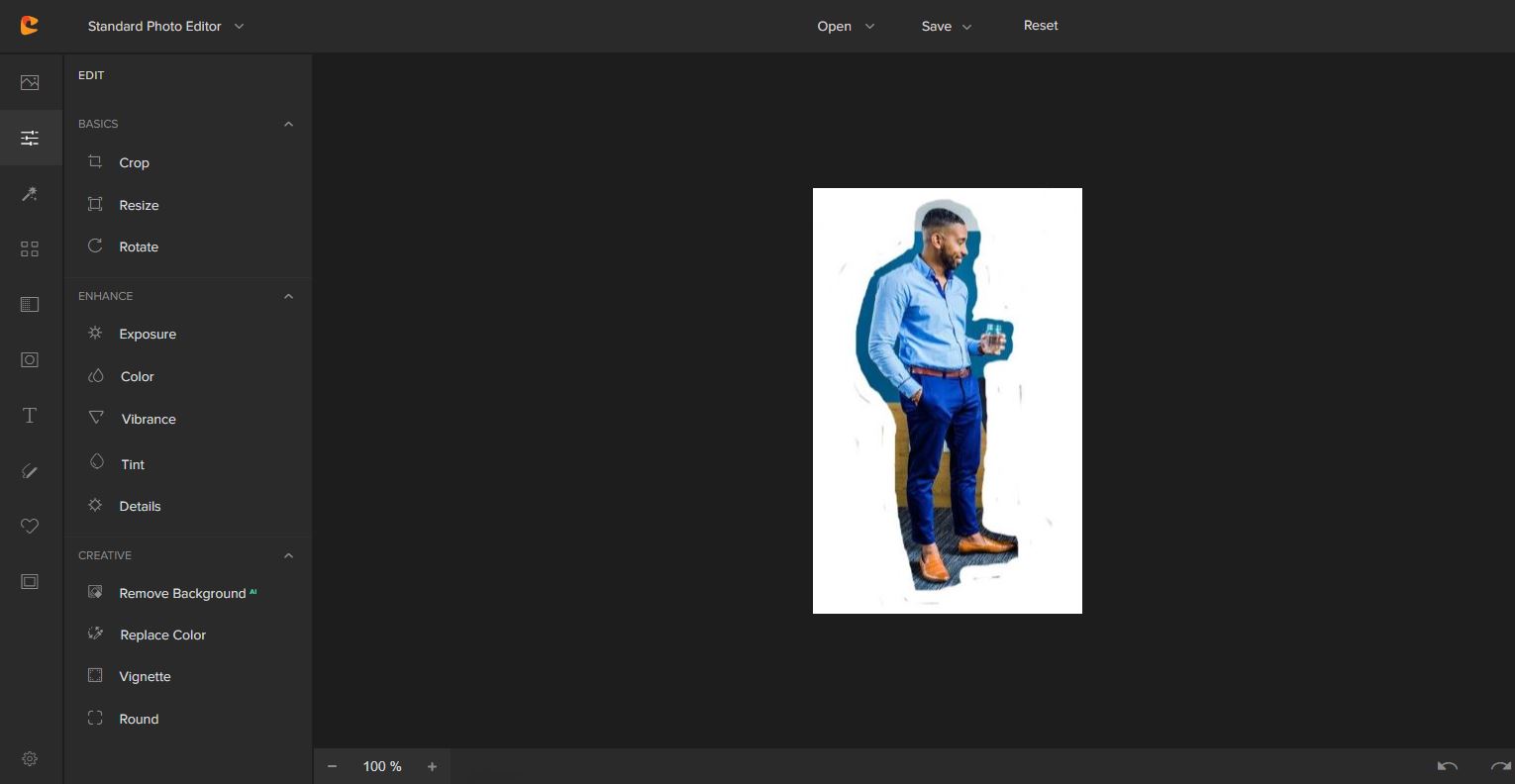Collapse the Basics section
This screenshot has height=784, width=1515.
click(x=288, y=124)
